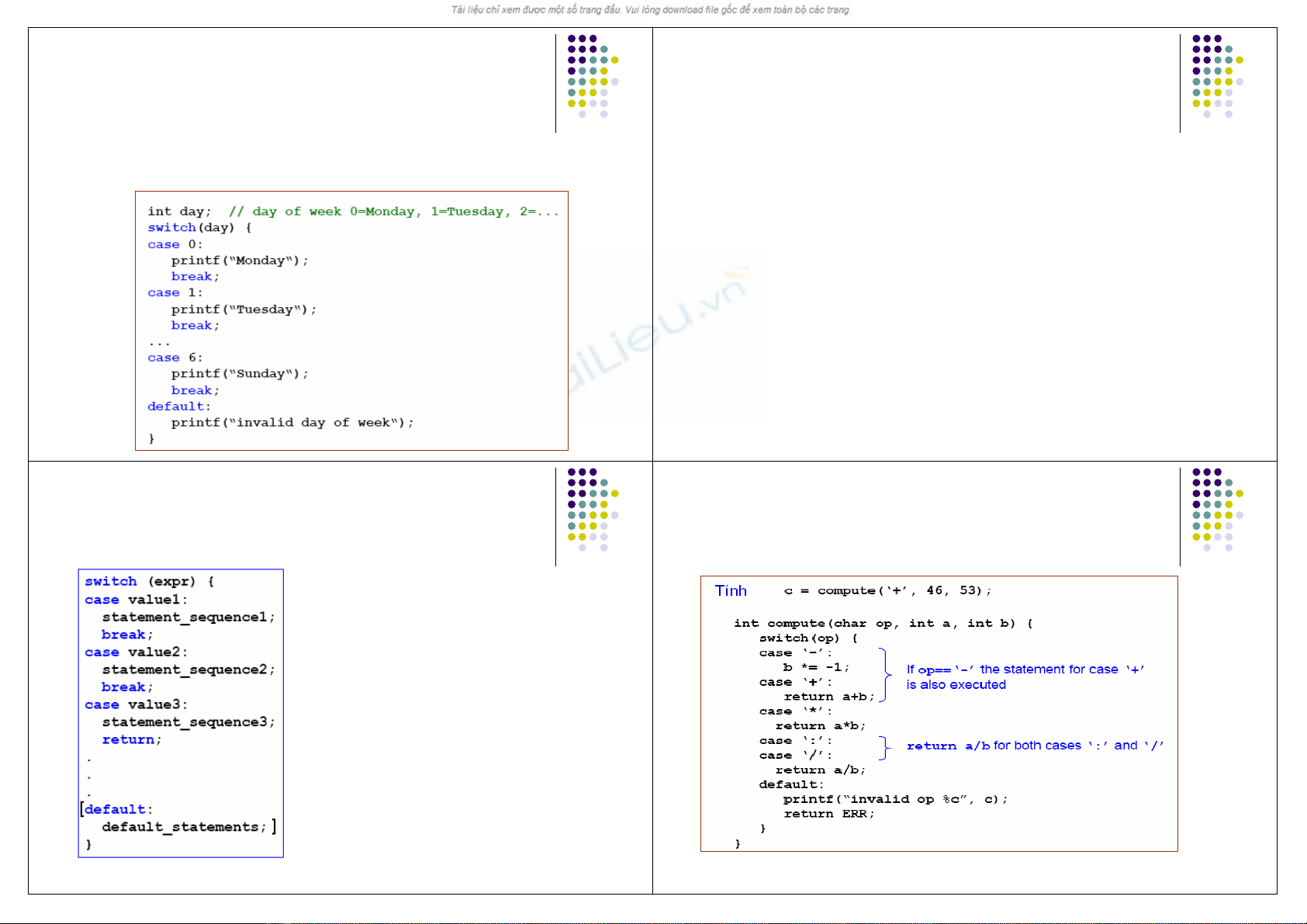
Task: Click the dot pattern logo on bottom-left slide
Action: click(592, 510)
